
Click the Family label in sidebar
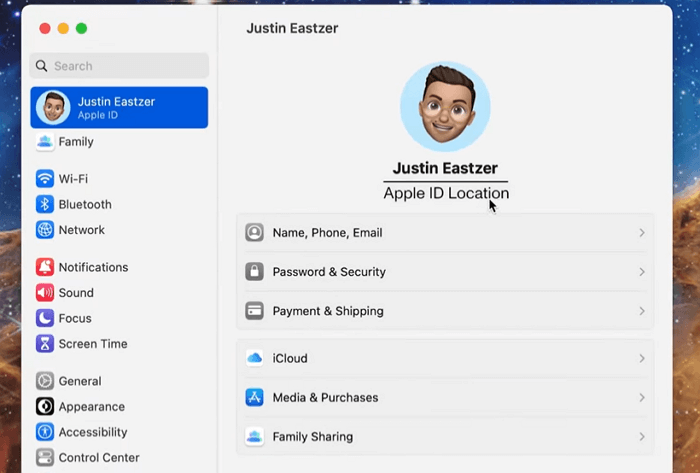pyautogui.click(x=76, y=142)
